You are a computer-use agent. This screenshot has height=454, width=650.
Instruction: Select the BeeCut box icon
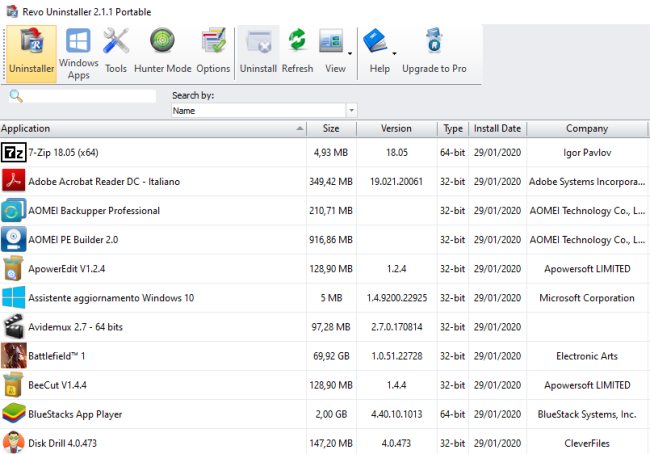coord(14,384)
